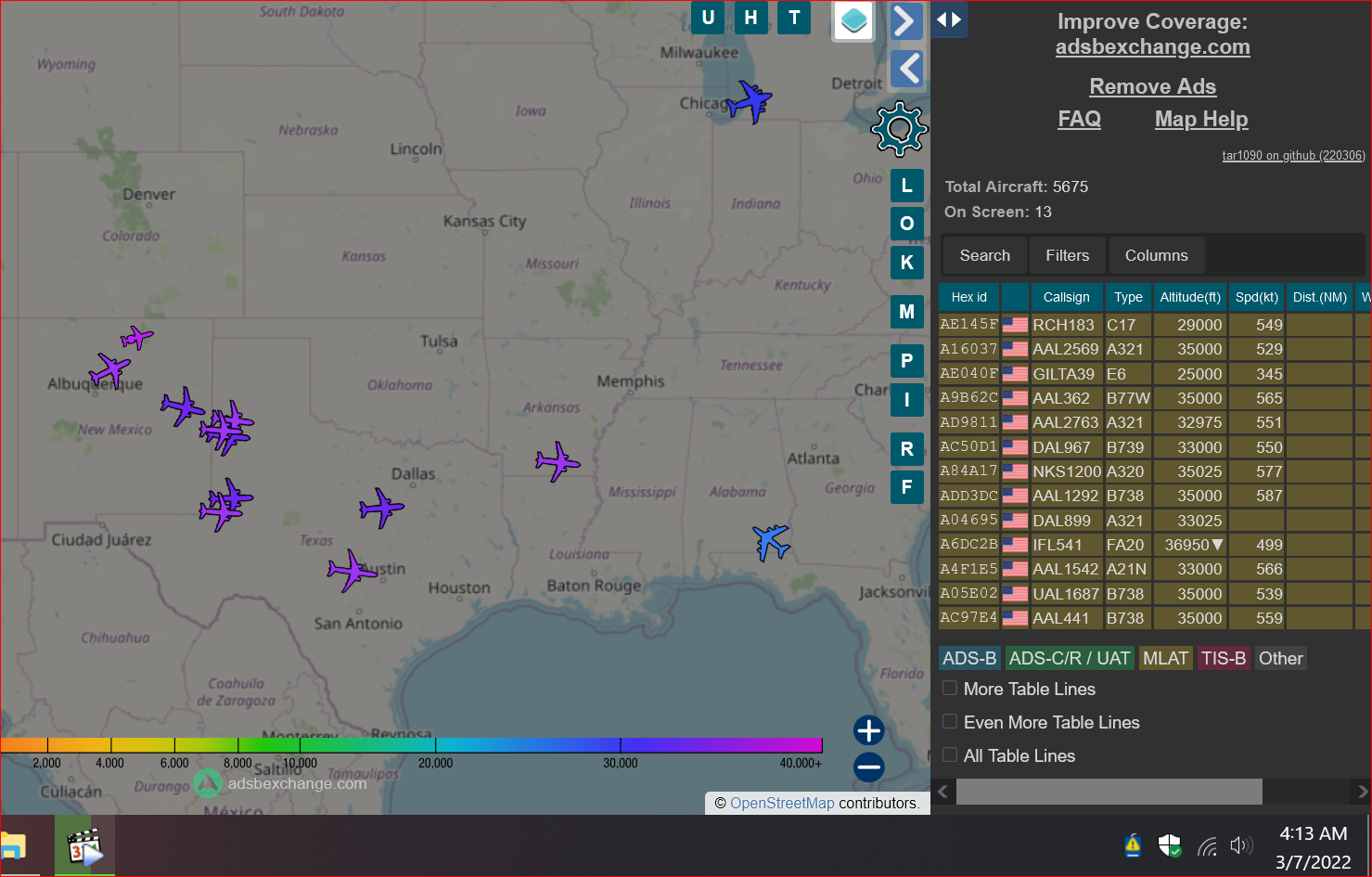
Task: Select the purple aircraft near Austin
Action: [x=352, y=570]
